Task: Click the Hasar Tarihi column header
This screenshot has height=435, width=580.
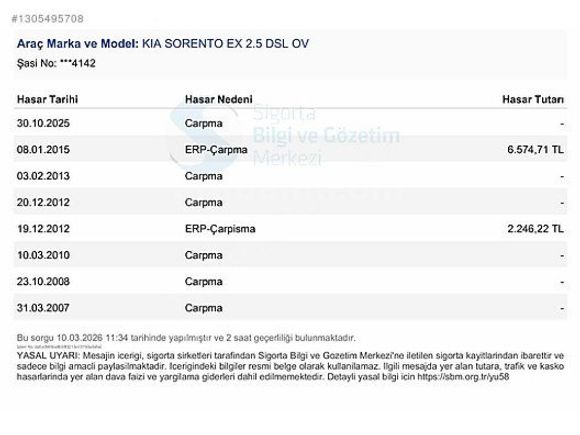Action: [x=47, y=99]
